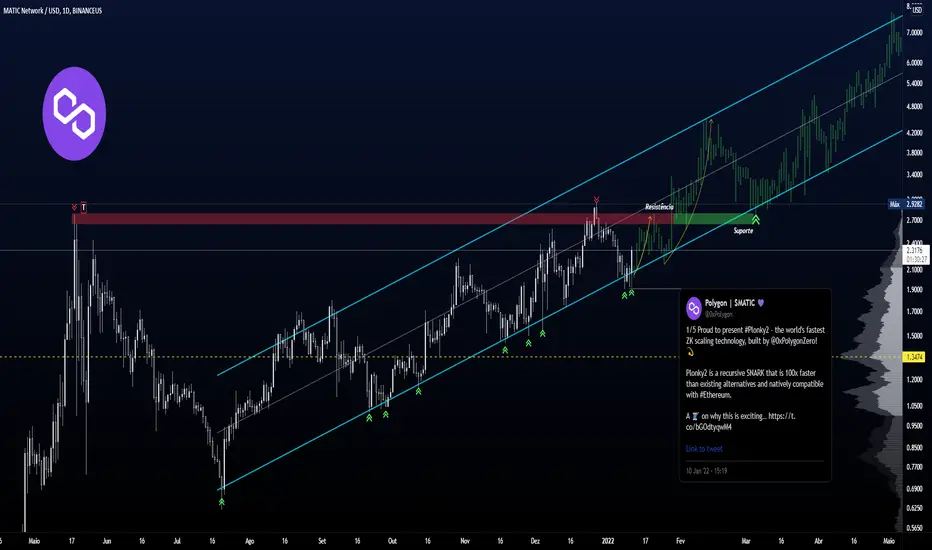Image resolution: width=932 pixels, height=550 pixels.
Task: Click the 5.4000 price axis label
Action: click(914, 84)
